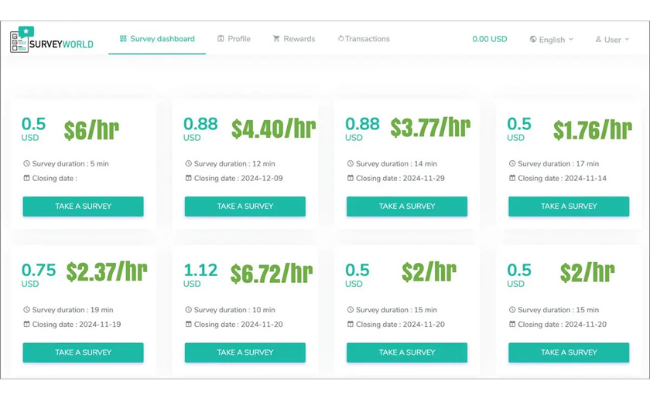Take the 12 min survey
Image resolution: width=650 pixels, height=400 pixels.
pos(245,206)
